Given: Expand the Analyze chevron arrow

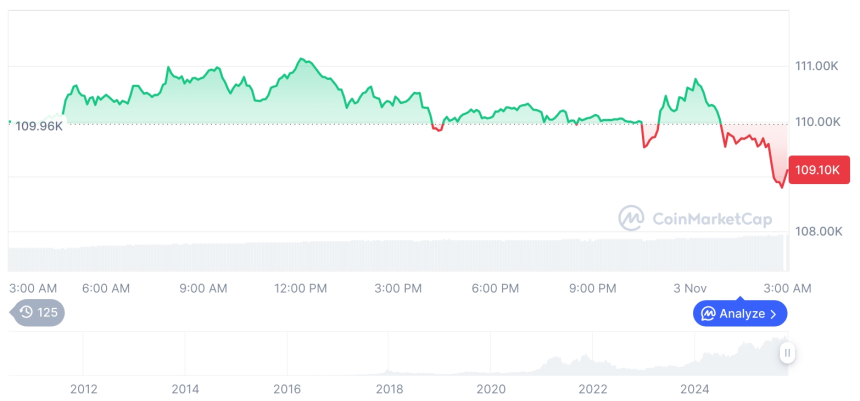Looking at the screenshot, I should (x=773, y=314).
